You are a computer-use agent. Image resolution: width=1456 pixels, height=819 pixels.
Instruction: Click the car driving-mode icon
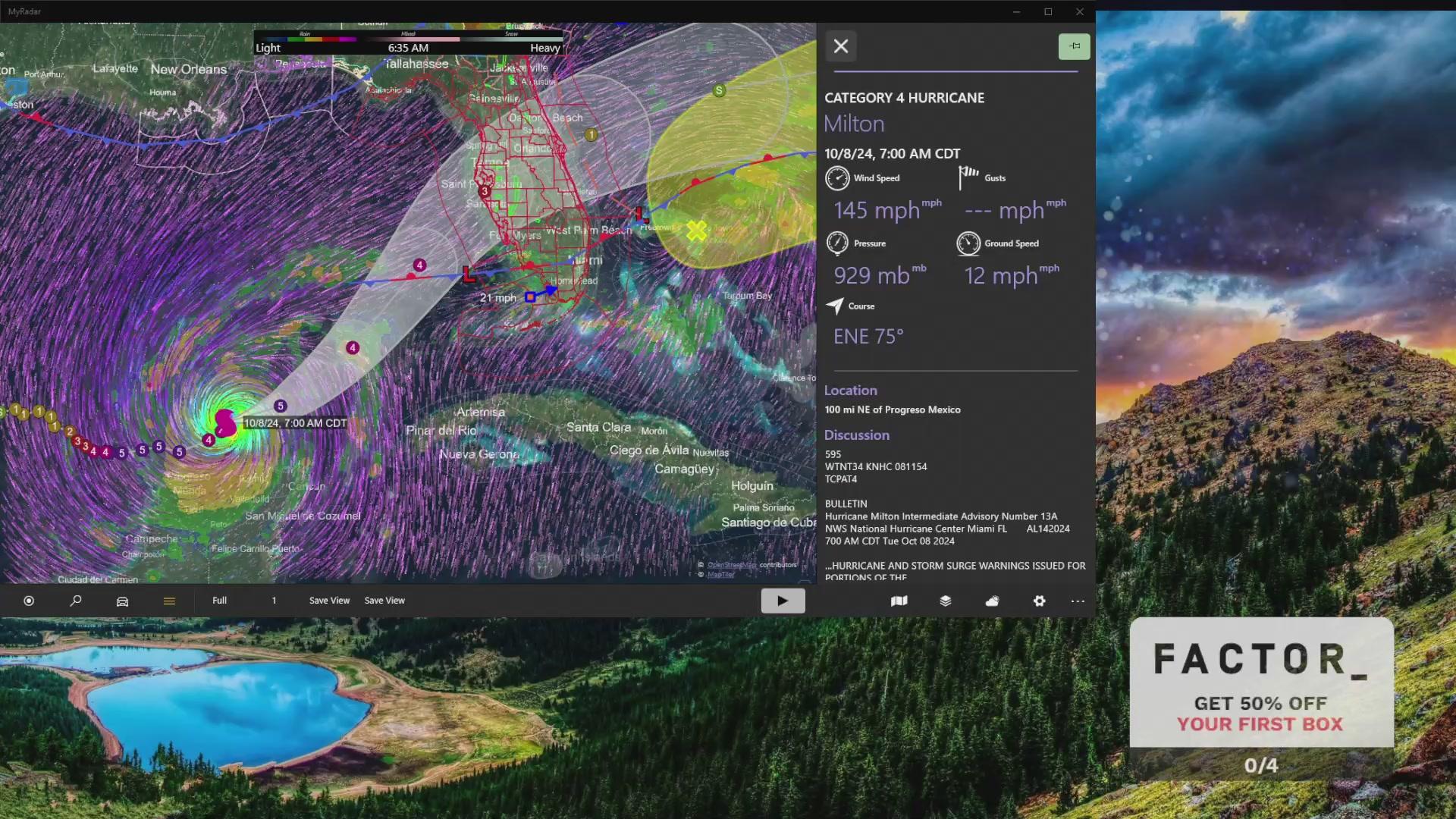(x=122, y=601)
